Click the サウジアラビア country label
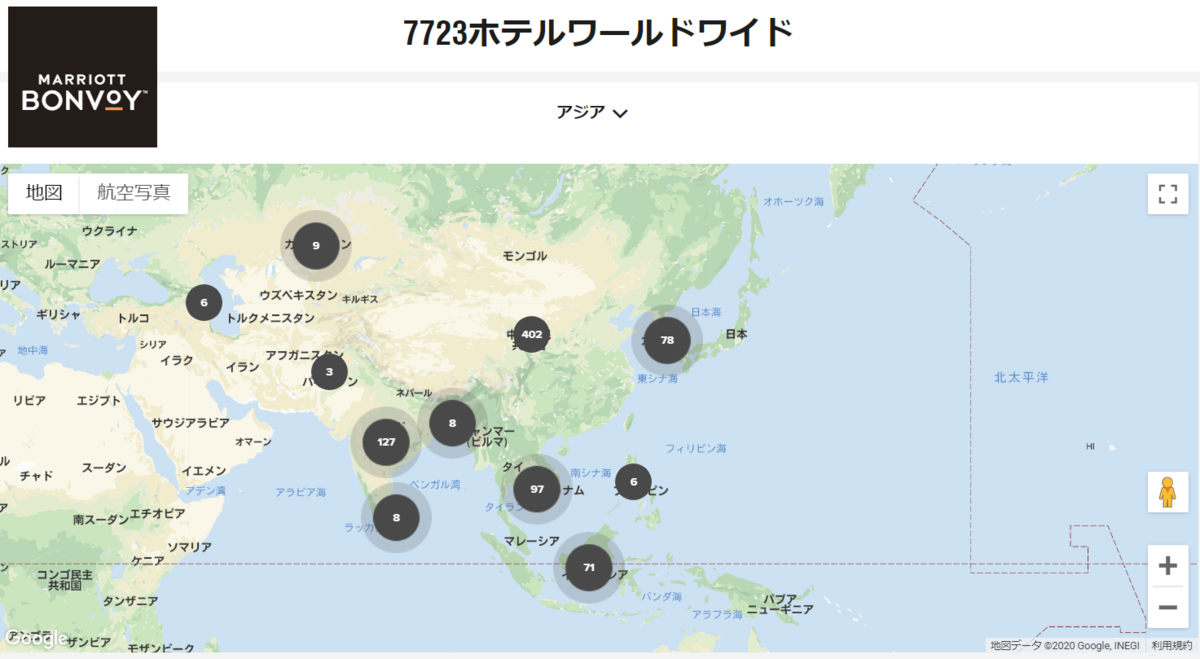 [191, 423]
